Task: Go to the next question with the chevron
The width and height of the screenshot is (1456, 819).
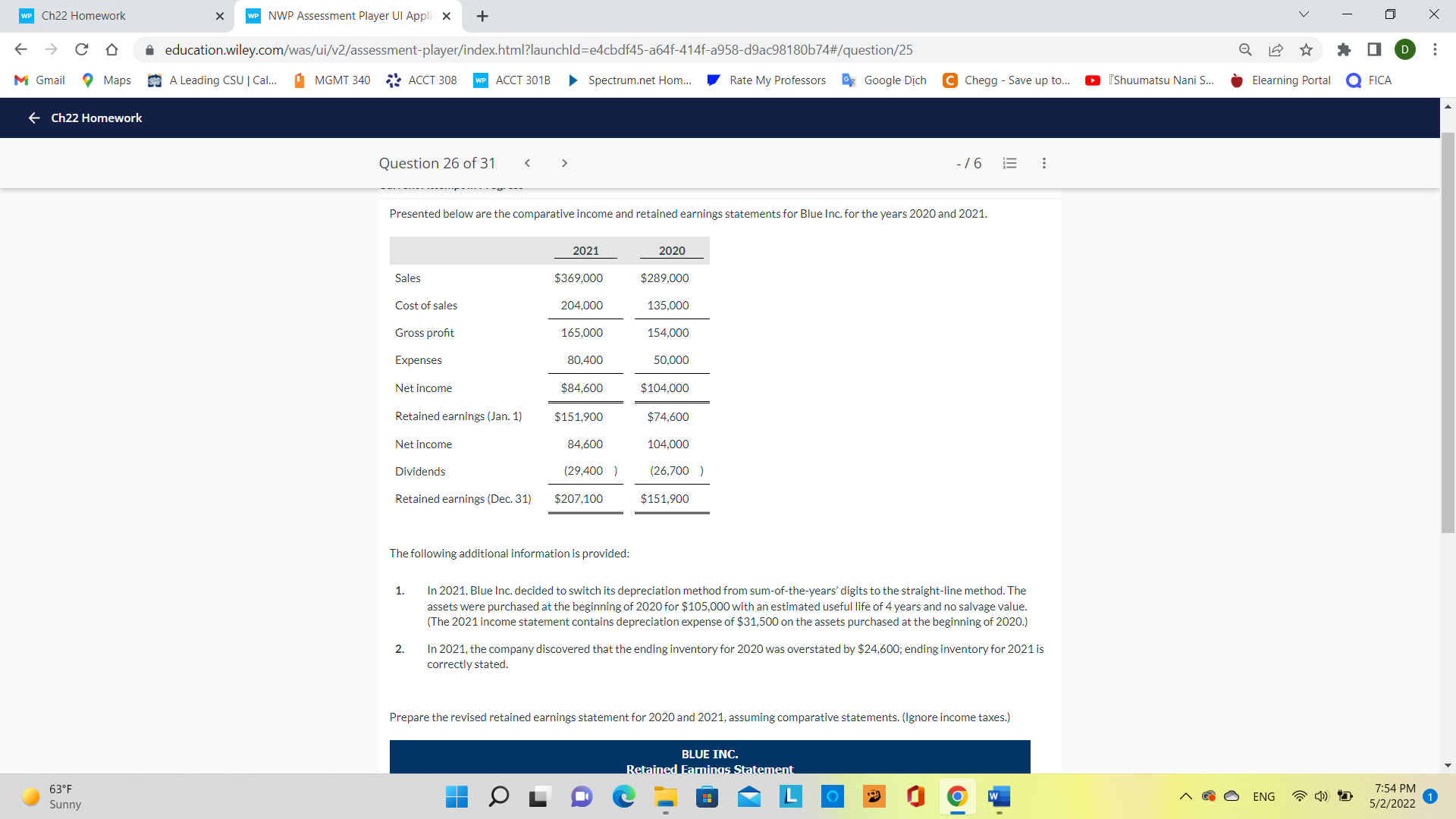Action: (564, 163)
